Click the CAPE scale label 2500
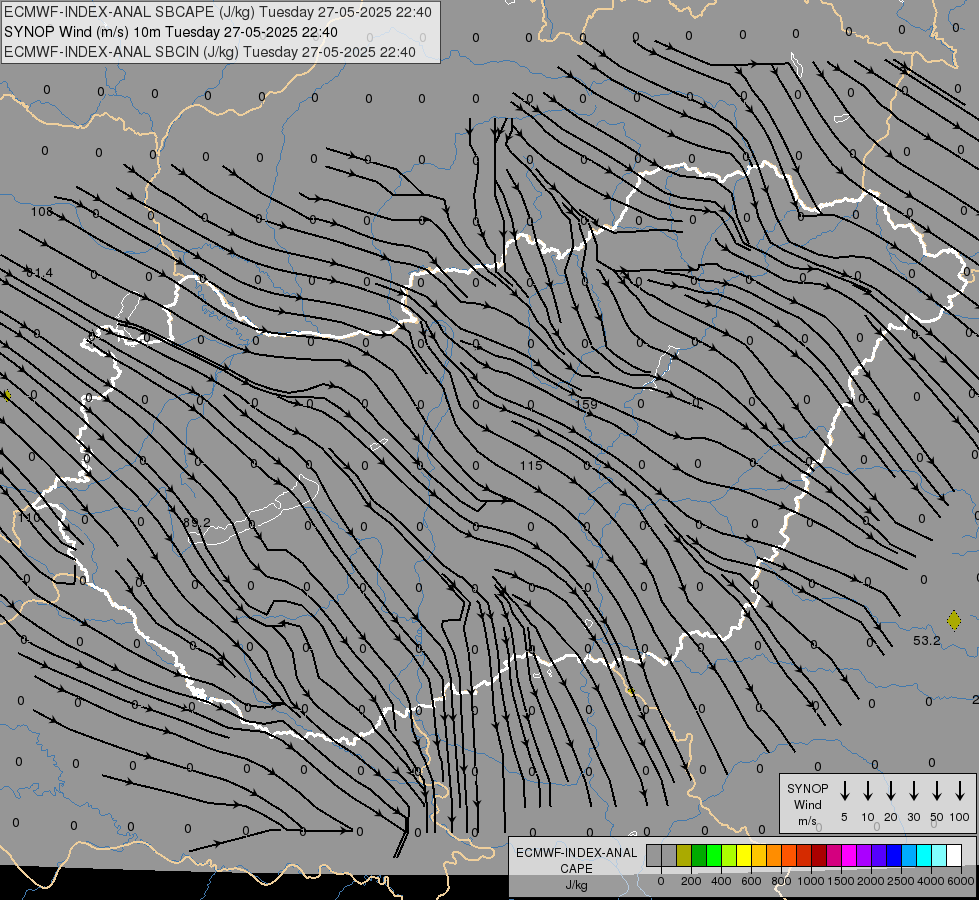 click(x=901, y=881)
